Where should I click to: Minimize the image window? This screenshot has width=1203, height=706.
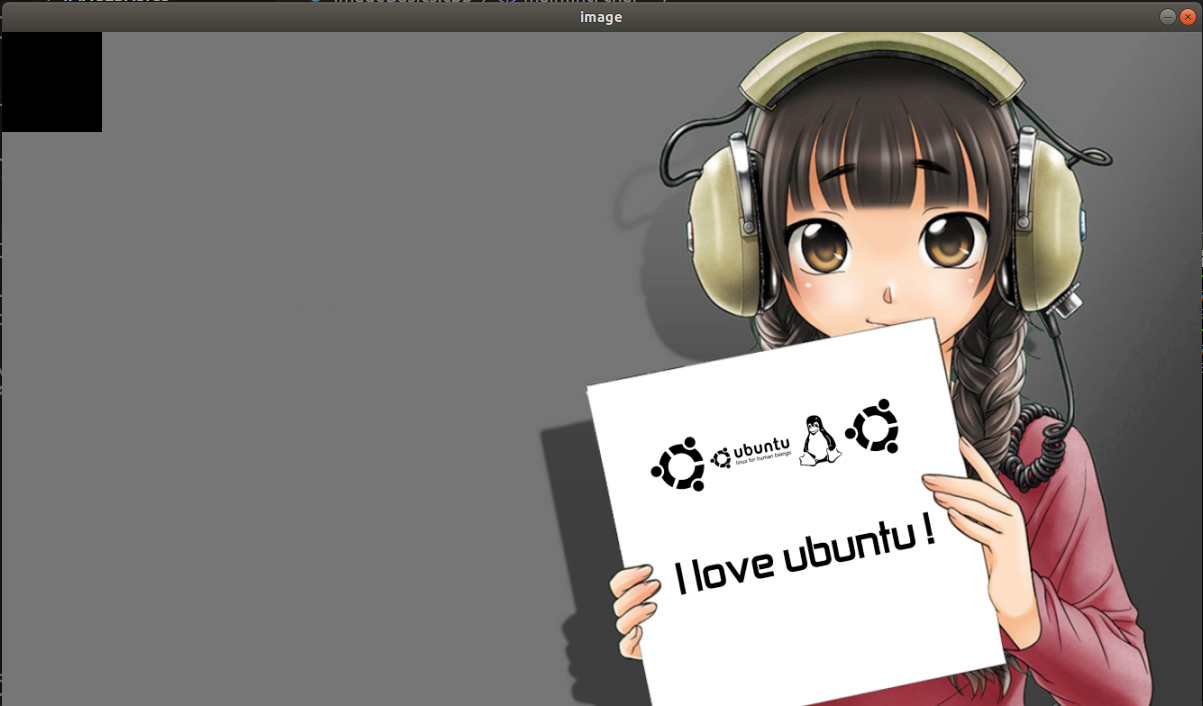1168,17
